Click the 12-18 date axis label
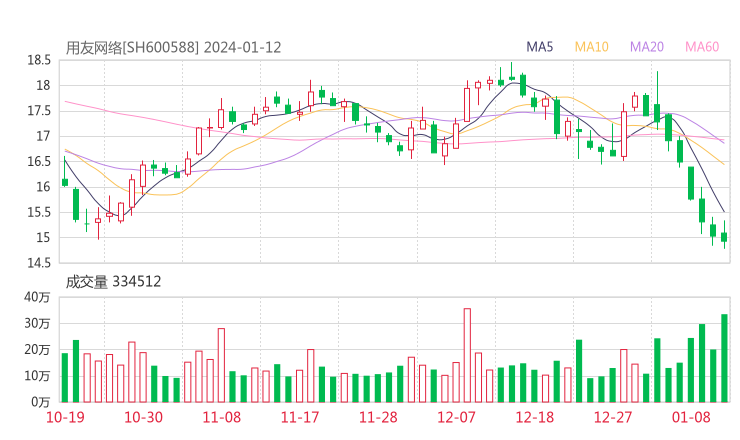This screenshot has width=740, height=440. 535,417
